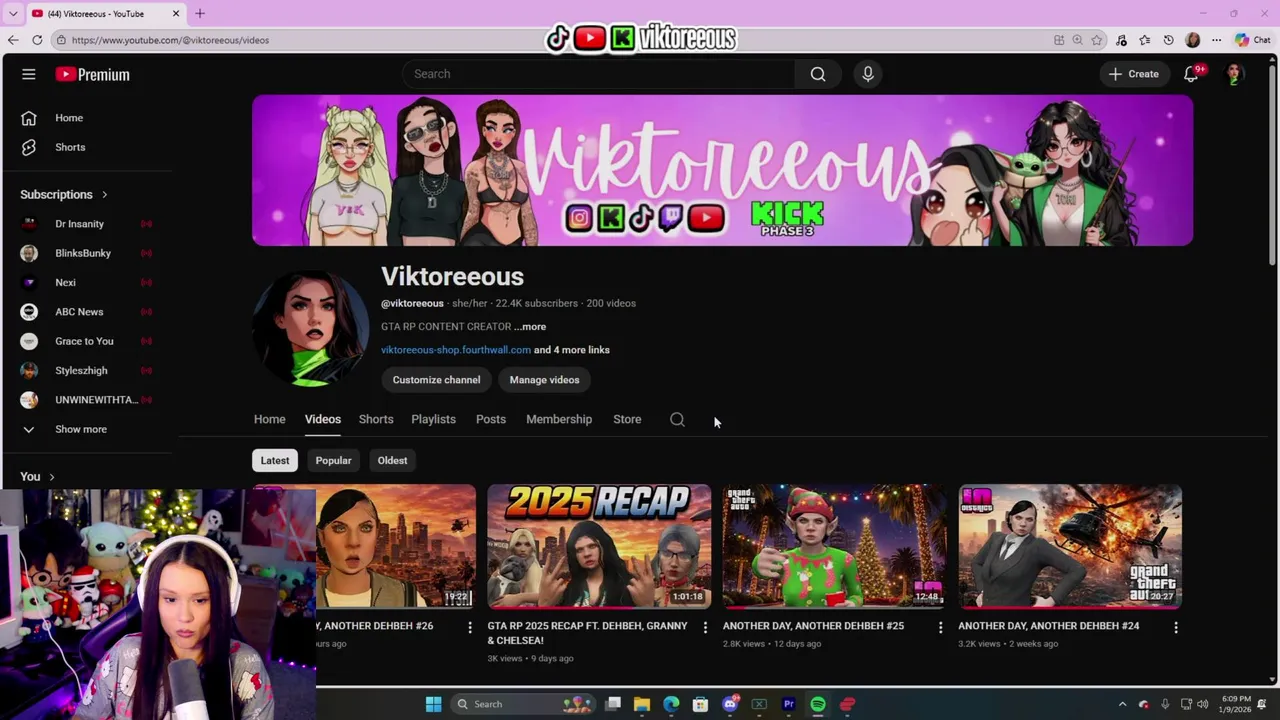This screenshot has width=1280, height=720.
Task: Open the YouTube hamburger guide menu
Action: click(x=29, y=74)
